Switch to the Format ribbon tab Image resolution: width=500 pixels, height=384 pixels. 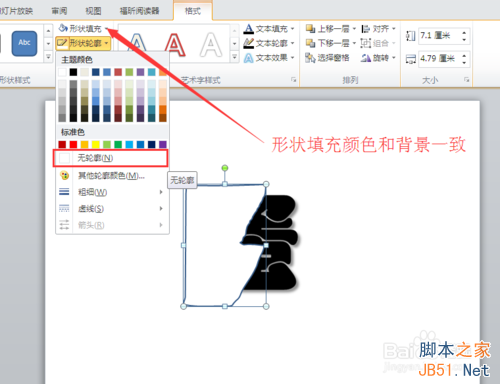tap(193, 11)
